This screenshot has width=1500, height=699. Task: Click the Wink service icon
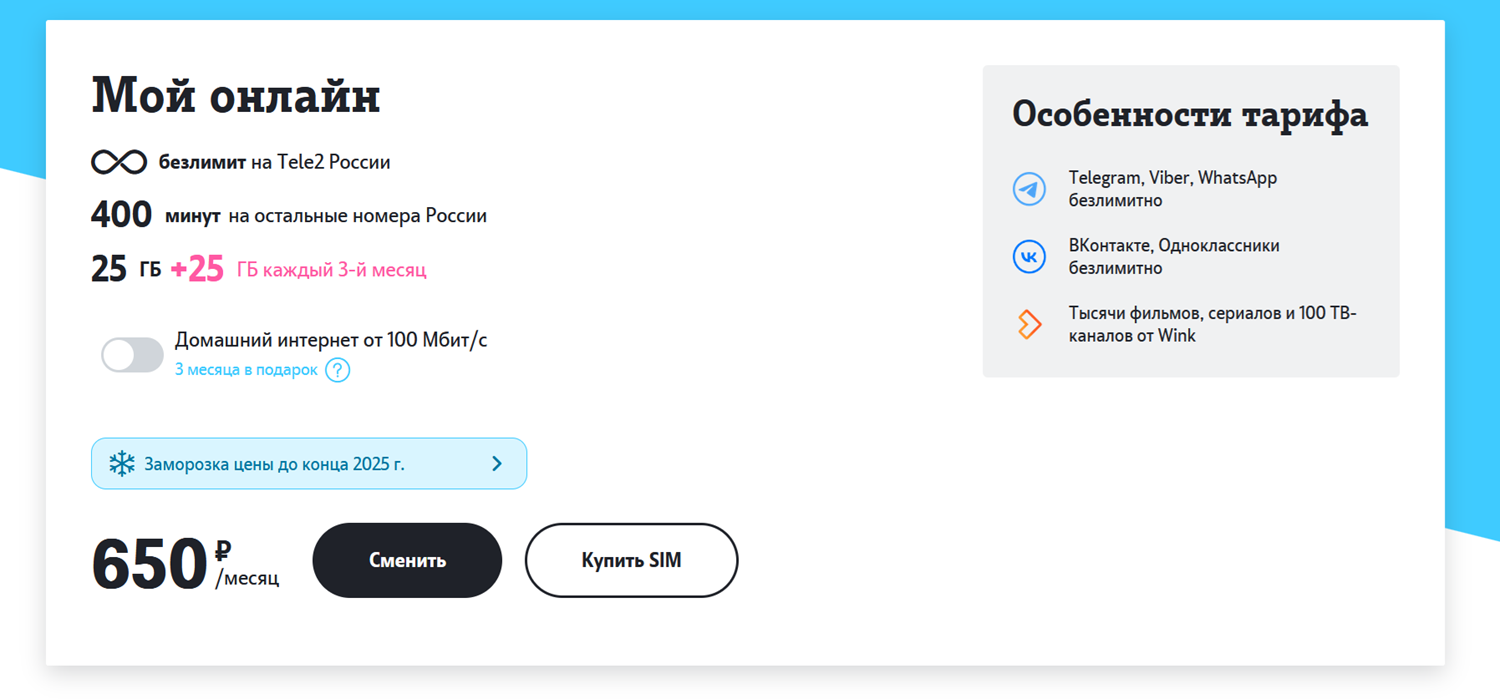pyautogui.click(x=1029, y=324)
